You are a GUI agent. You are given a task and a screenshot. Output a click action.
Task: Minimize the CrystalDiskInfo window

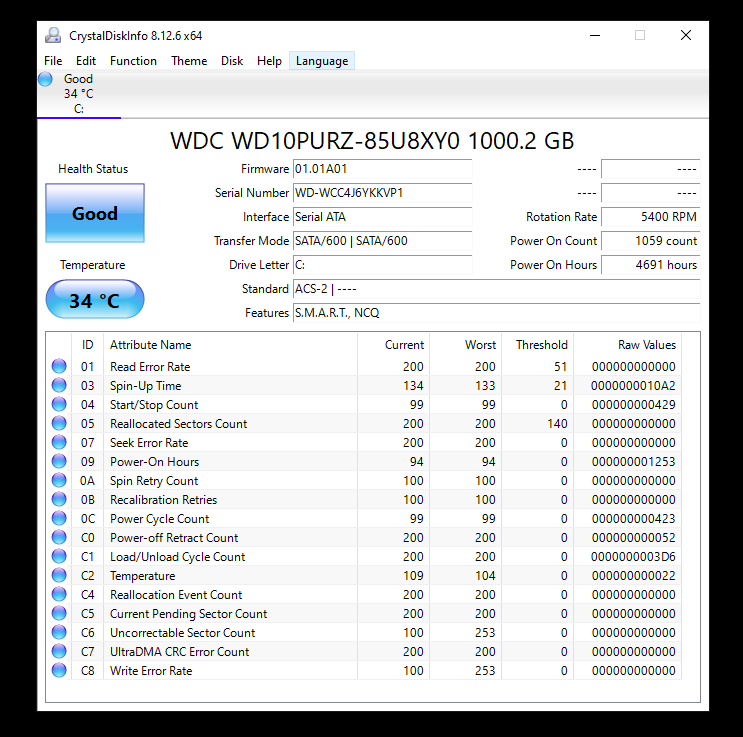pyautogui.click(x=595, y=36)
